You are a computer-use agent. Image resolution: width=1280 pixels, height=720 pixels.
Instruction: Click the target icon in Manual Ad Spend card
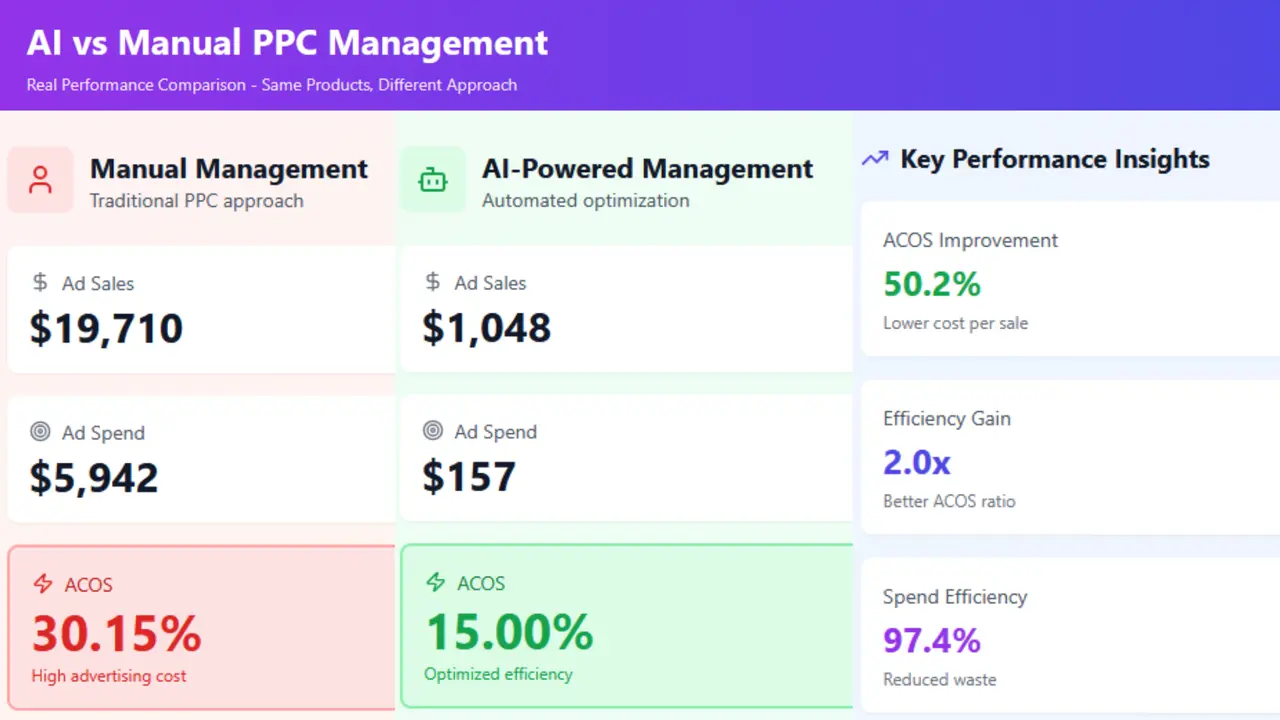click(40, 432)
